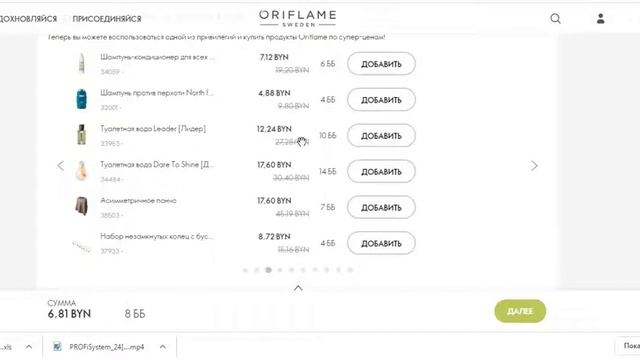
Task: Open product 'Шампунь против перхоти North'
Action: point(157,93)
